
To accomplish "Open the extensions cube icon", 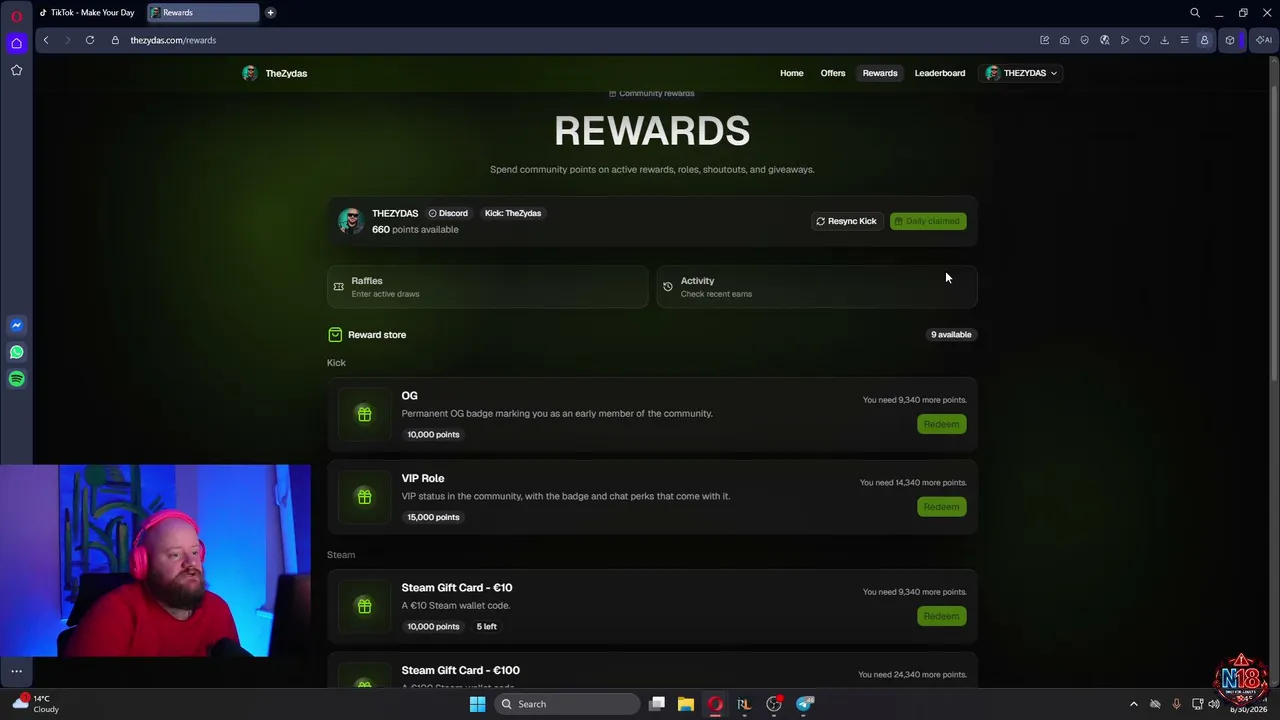I will pos(1230,40).
